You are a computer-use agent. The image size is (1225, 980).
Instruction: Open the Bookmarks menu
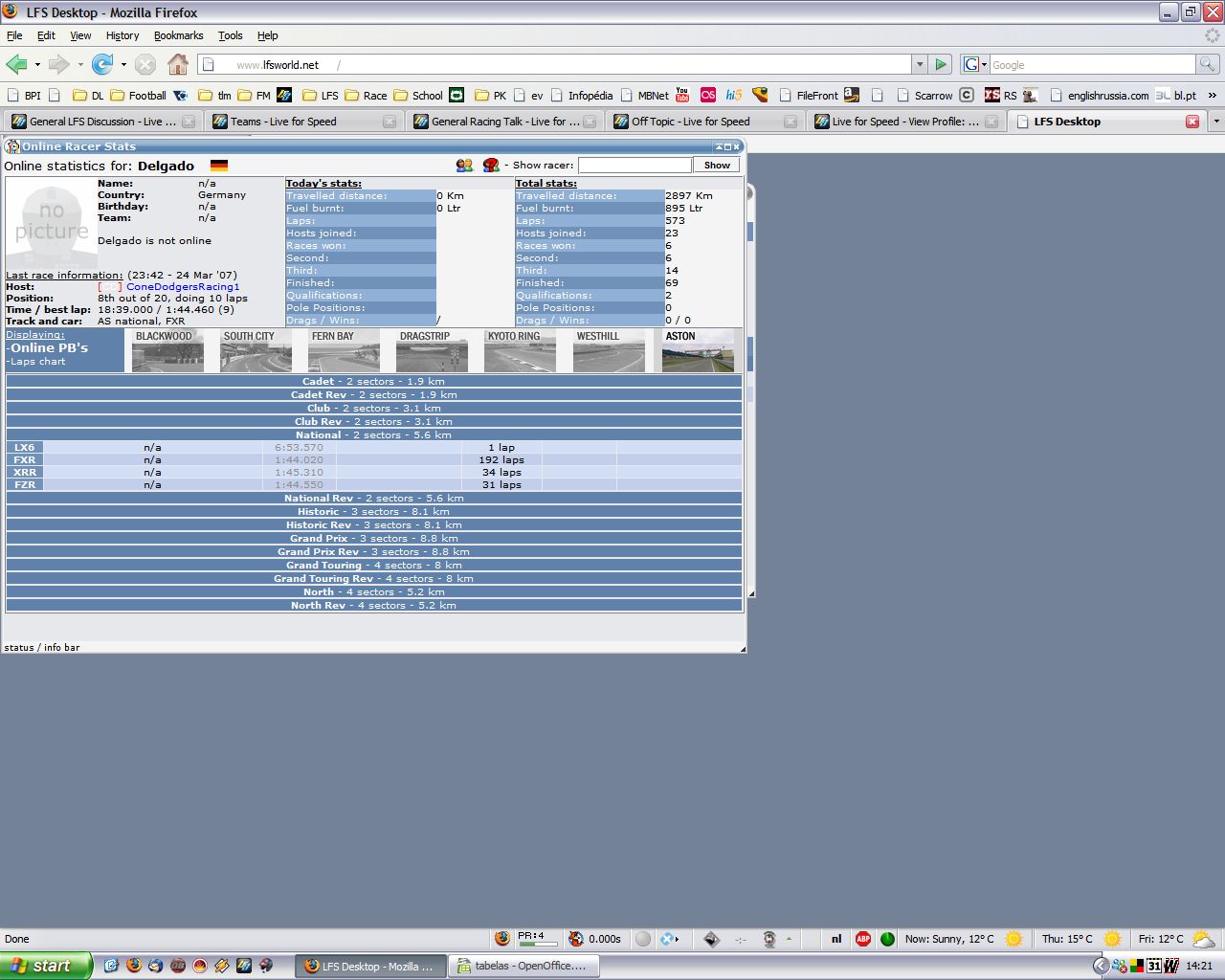click(x=178, y=35)
